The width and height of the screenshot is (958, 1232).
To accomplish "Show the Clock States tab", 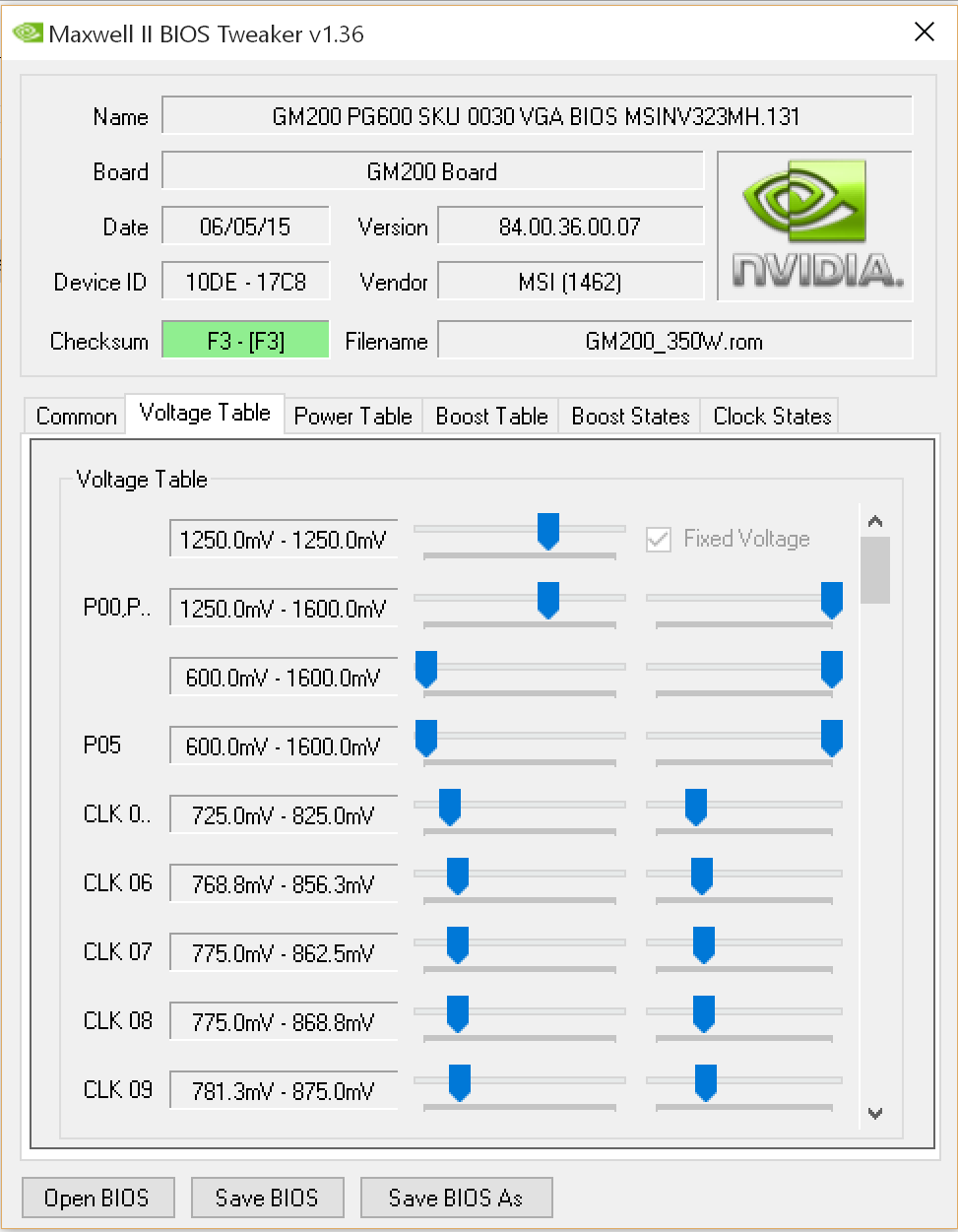I will pos(772,417).
